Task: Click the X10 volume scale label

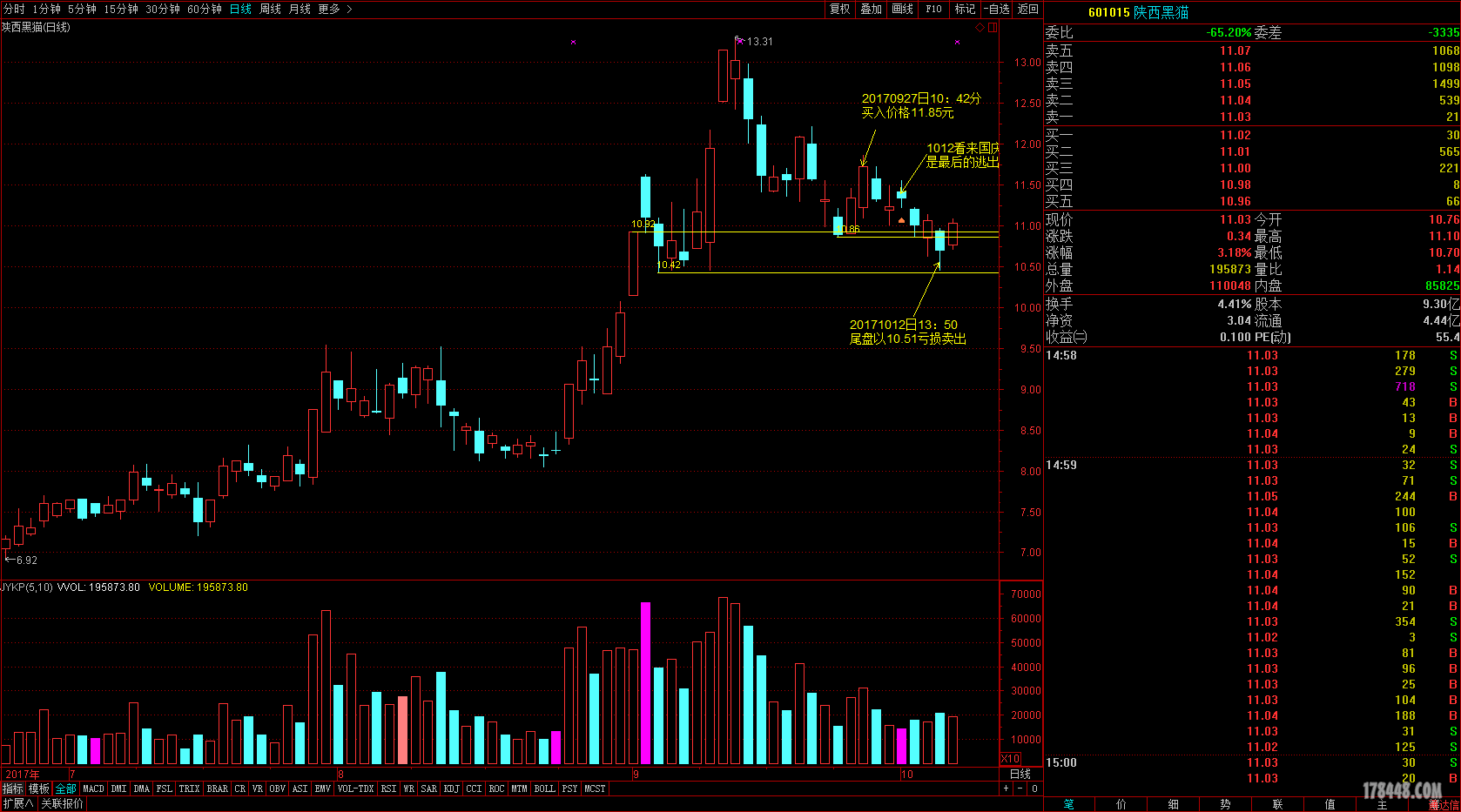Action: click(x=1010, y=759)
